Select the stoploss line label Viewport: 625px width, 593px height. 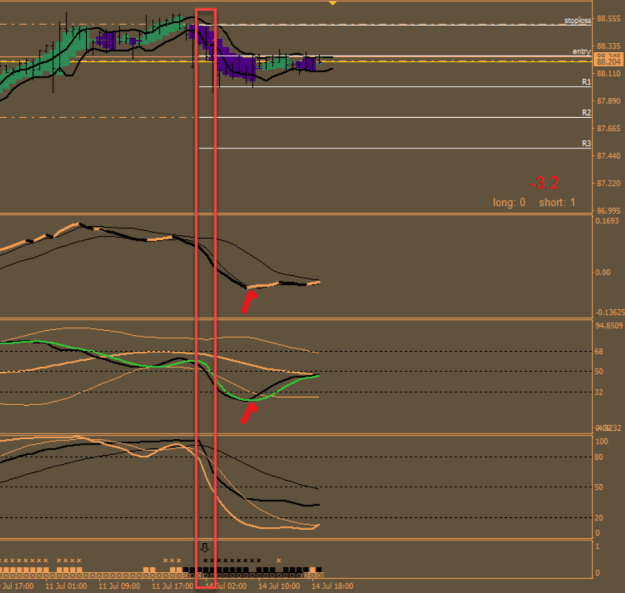(578, 20)
